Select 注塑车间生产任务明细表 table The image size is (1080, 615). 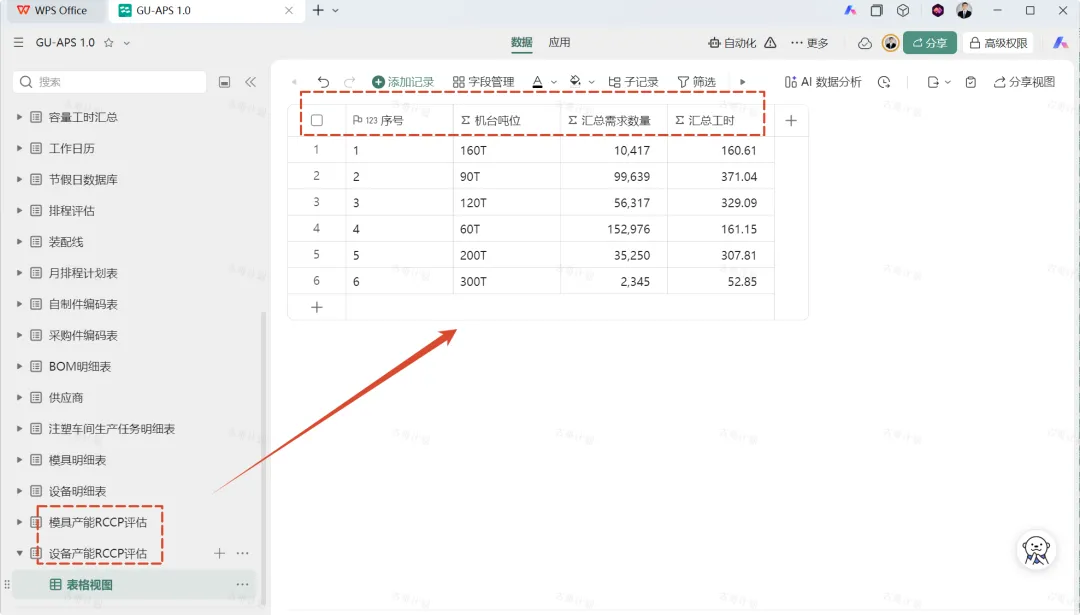pos(112,428)
